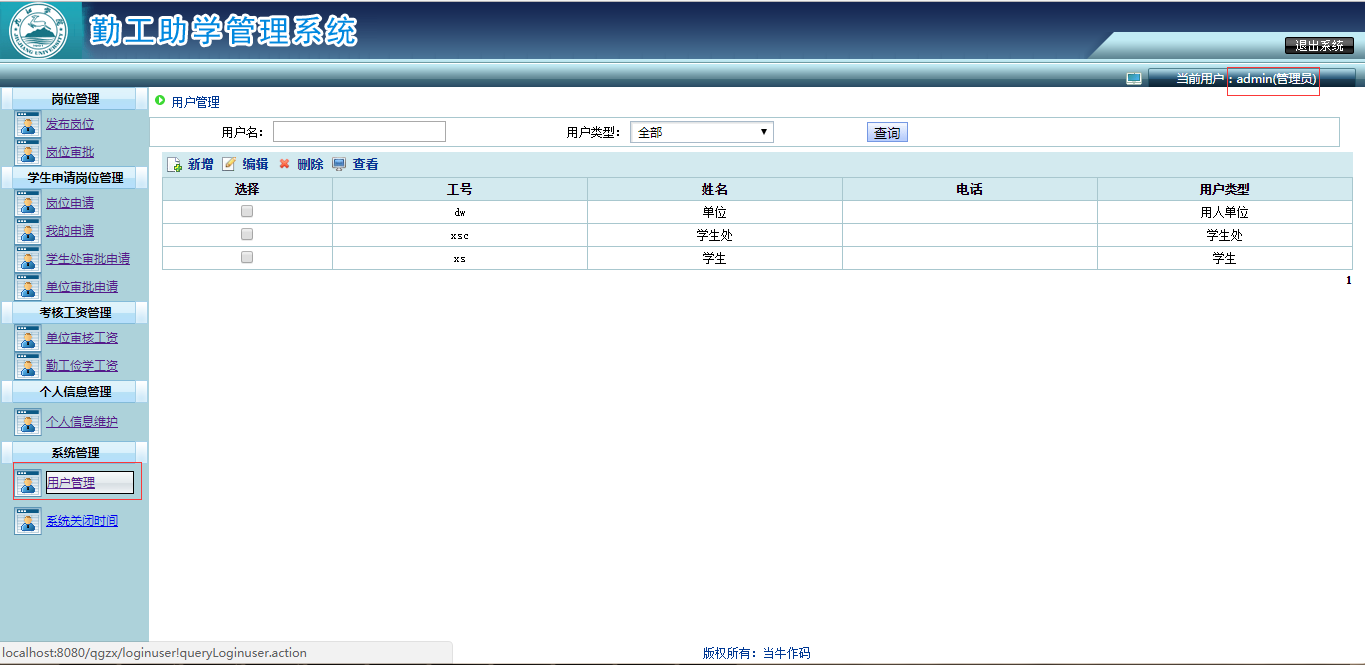Click the 姓名 column header
Screen dimensions: 1365x665
pos(715,189)
